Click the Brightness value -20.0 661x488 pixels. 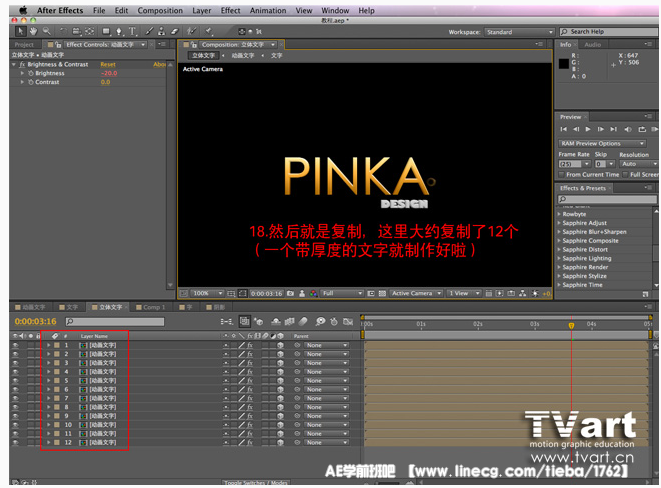click(x=109, y=73)
